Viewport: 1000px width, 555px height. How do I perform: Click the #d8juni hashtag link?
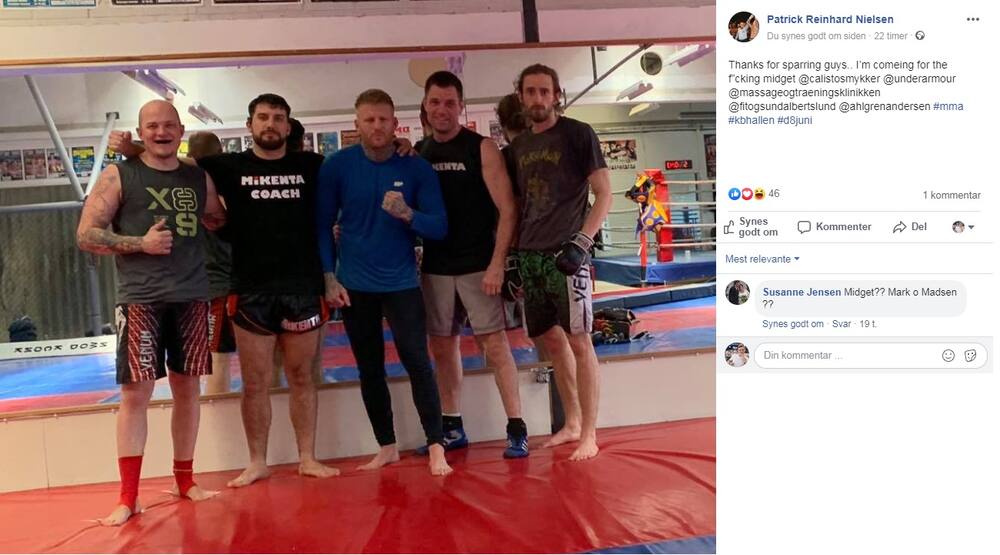pyautogui.click(x=795, y=120)
